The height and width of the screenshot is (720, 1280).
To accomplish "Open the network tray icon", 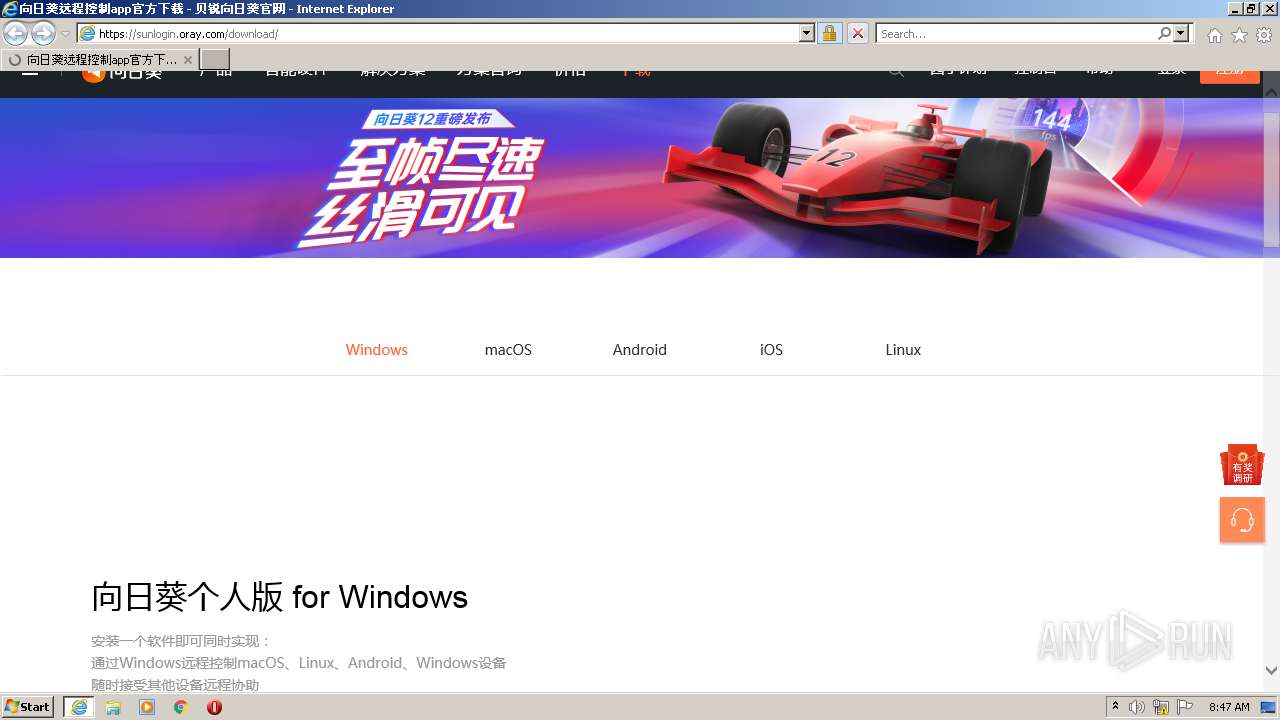I will point(1161,707).
